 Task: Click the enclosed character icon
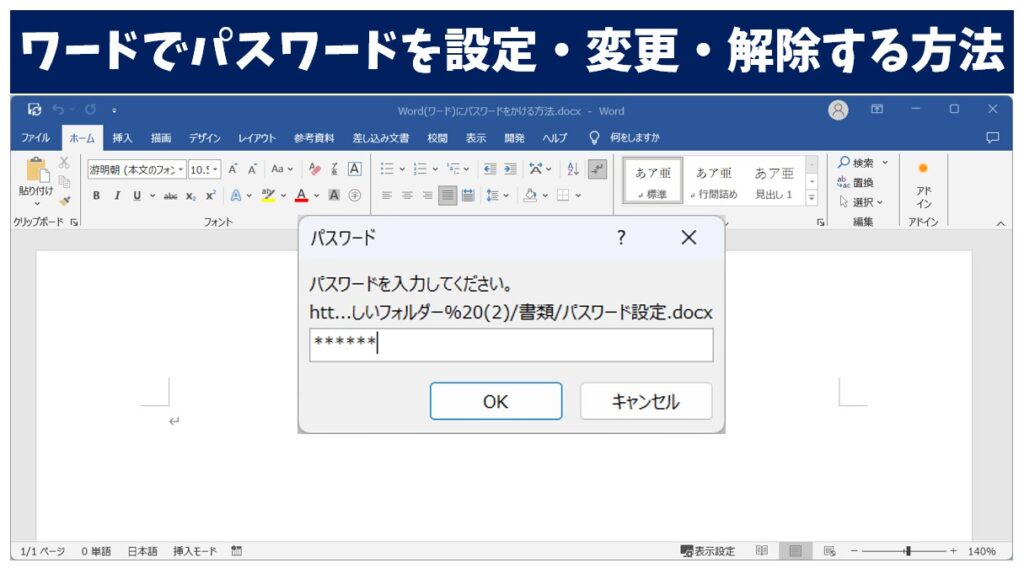click(x=355, y=195)
